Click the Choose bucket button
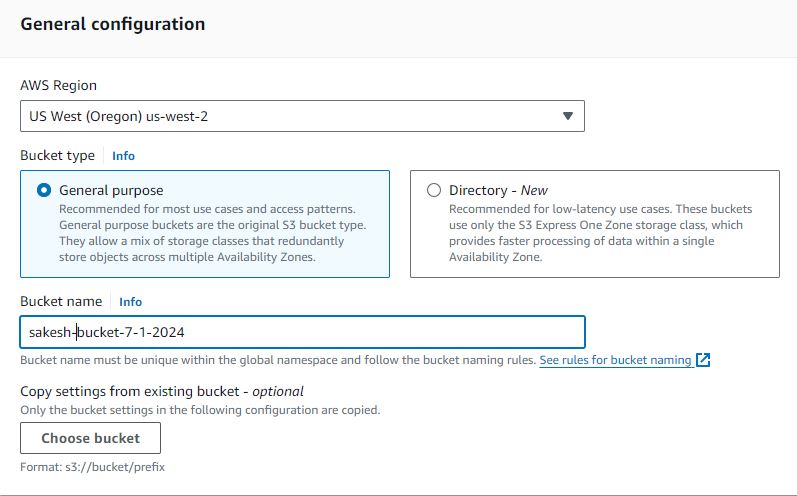The width and height of the screenshot is (797, 496). pos(90,438)
